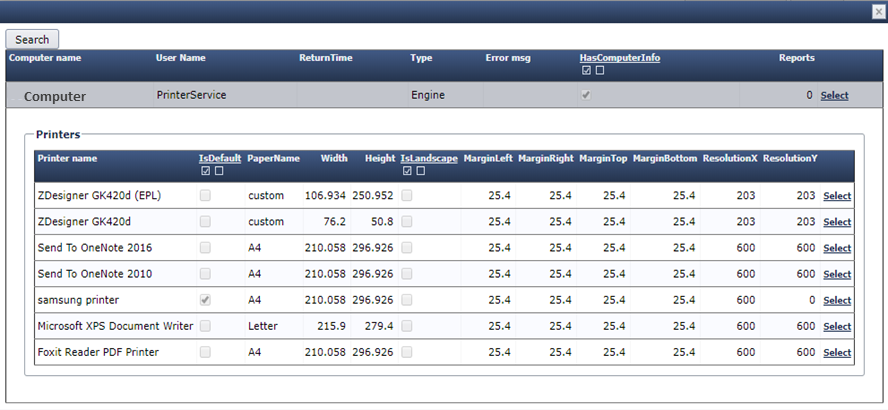Image resolution: width=888 pixels, height=410 pixels.
Task: Select the Microsoft XPS Document Writer printer
Action: [837, 326]
